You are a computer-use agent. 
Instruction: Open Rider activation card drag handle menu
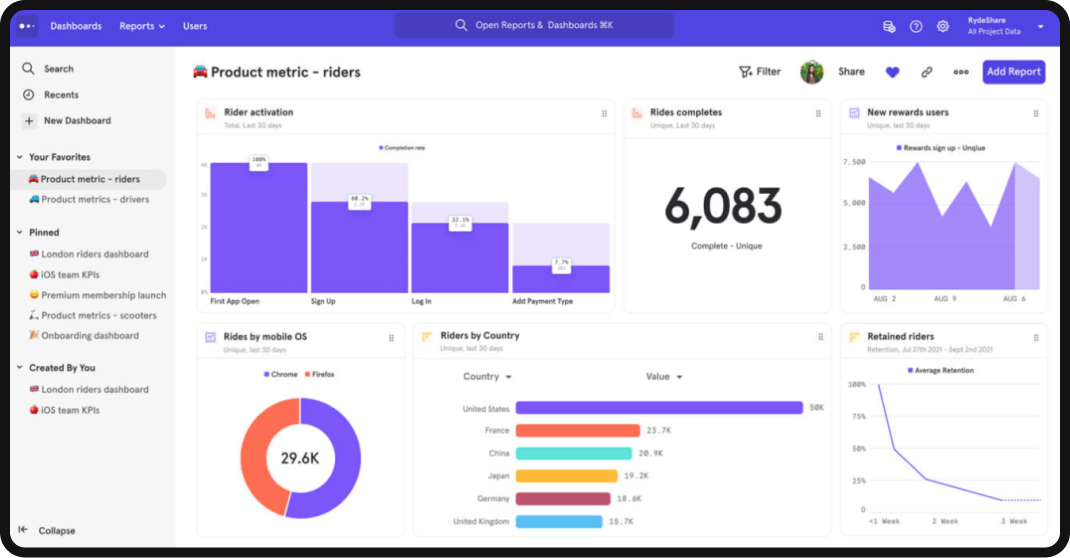point(604,114)
